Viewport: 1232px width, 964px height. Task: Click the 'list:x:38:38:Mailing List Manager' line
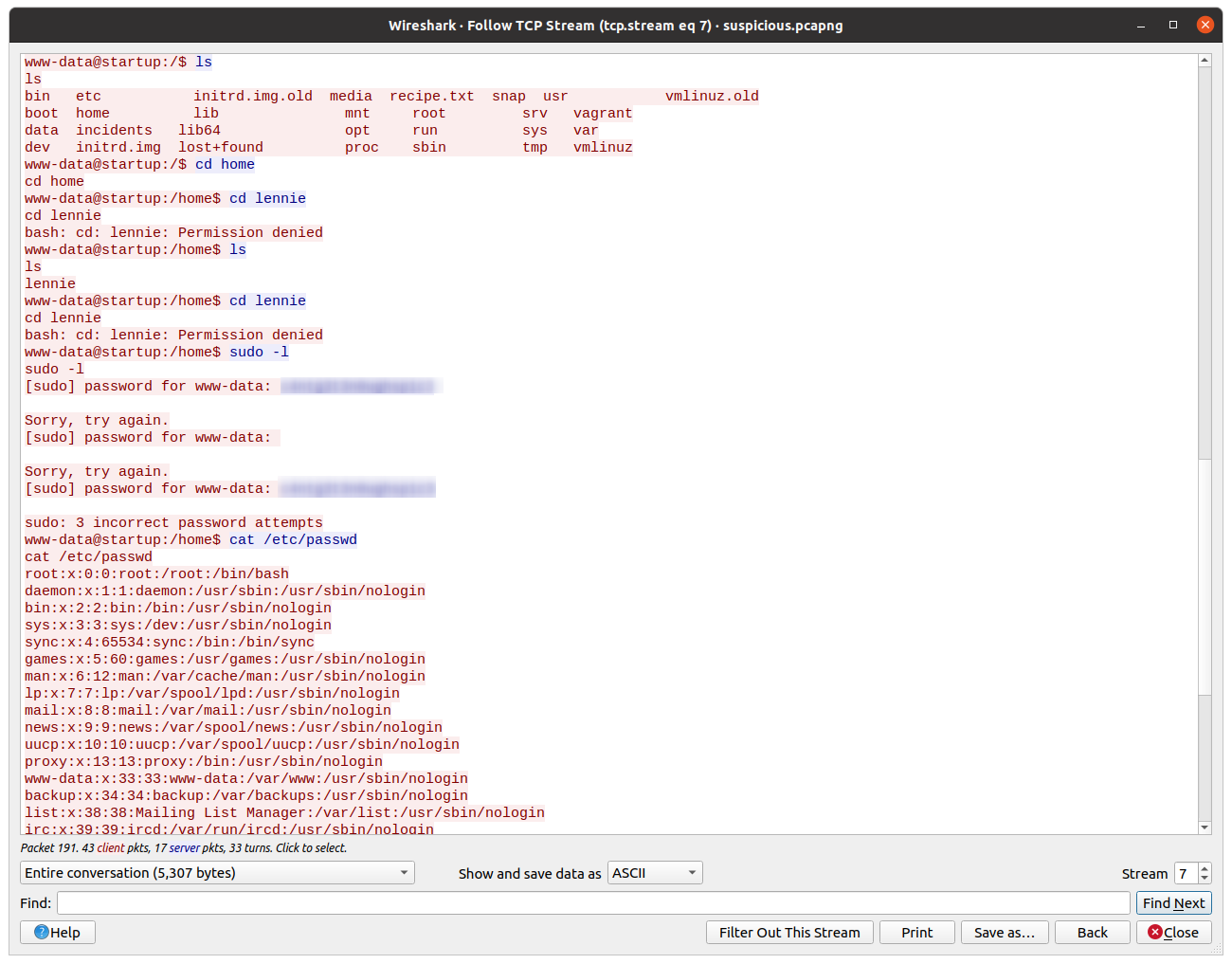click(284, 812)
